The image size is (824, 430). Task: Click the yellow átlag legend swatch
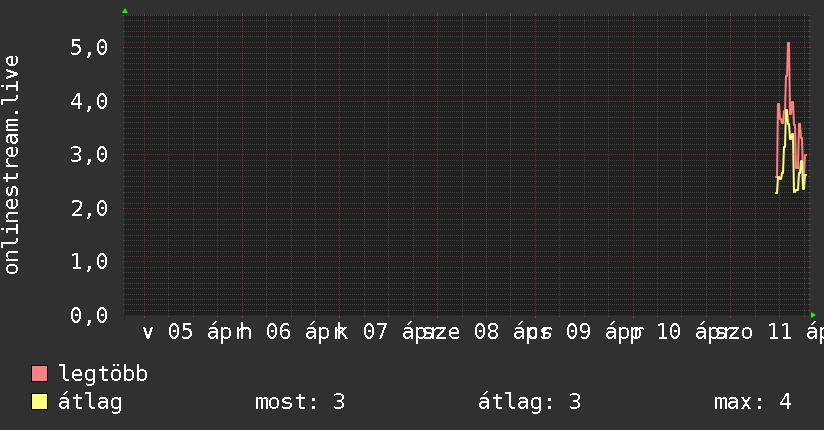[40, 402]
